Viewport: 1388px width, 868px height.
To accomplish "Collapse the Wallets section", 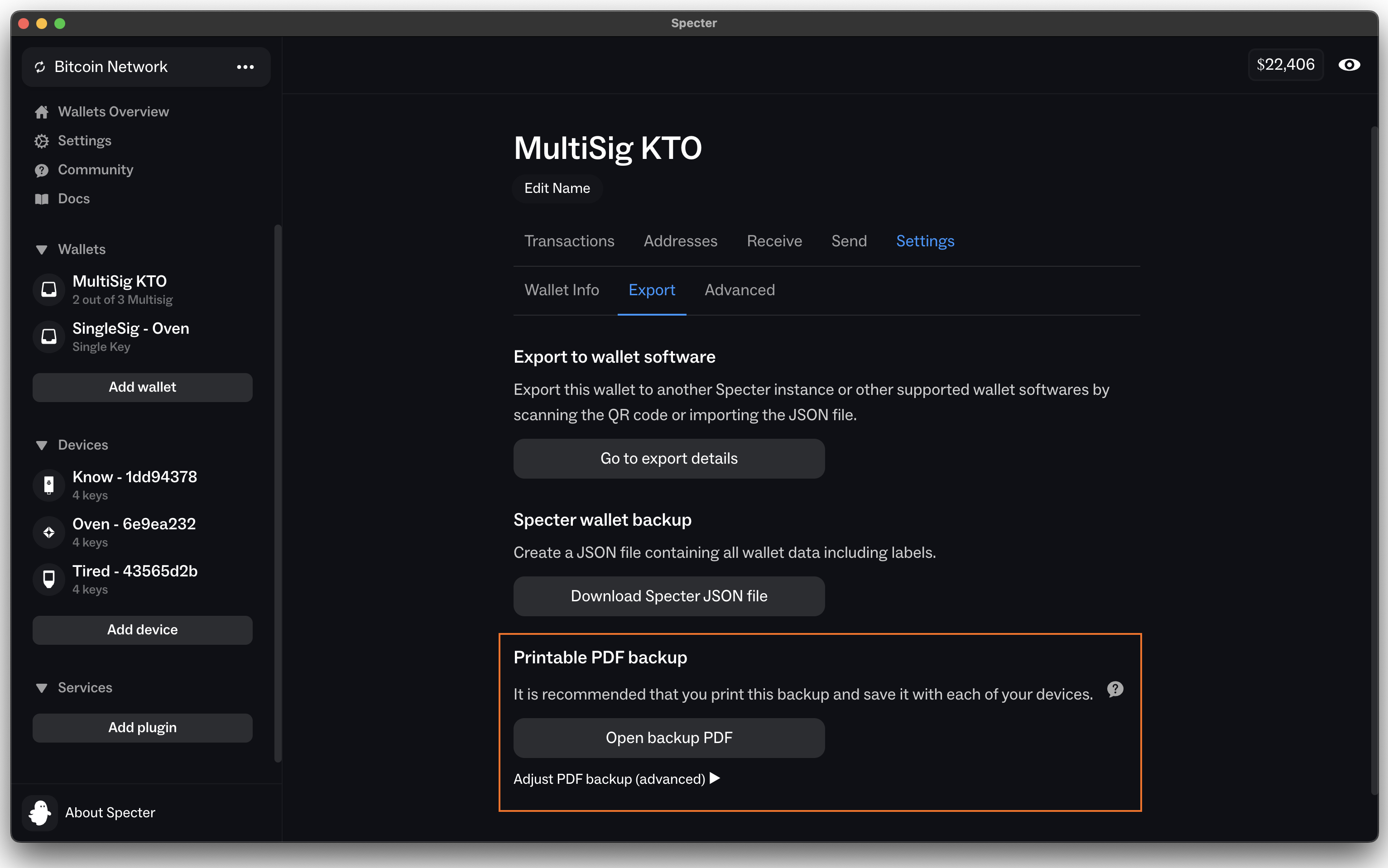I will coord(41,250).
